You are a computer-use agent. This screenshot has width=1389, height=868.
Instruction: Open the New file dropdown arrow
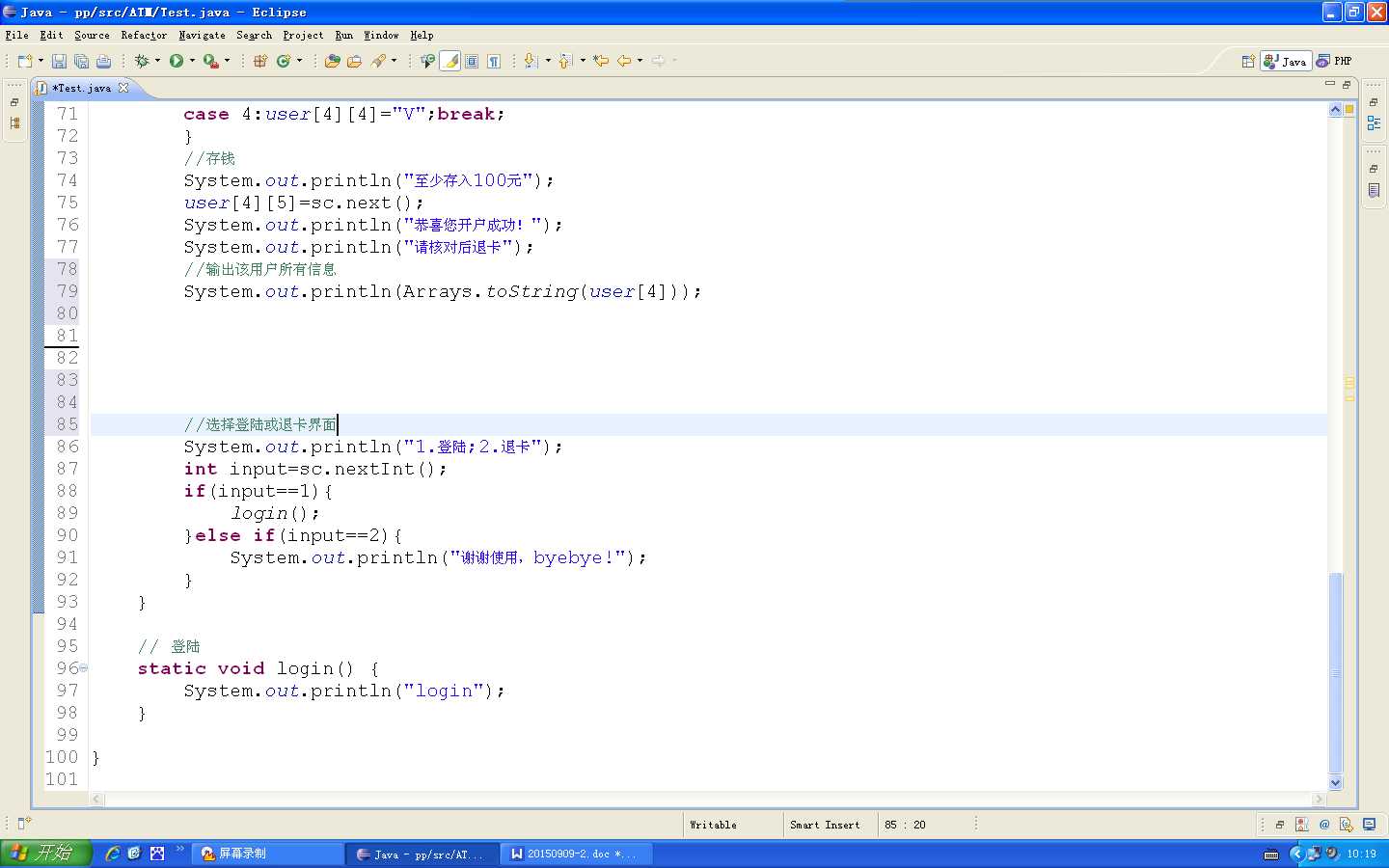[41, 61]
